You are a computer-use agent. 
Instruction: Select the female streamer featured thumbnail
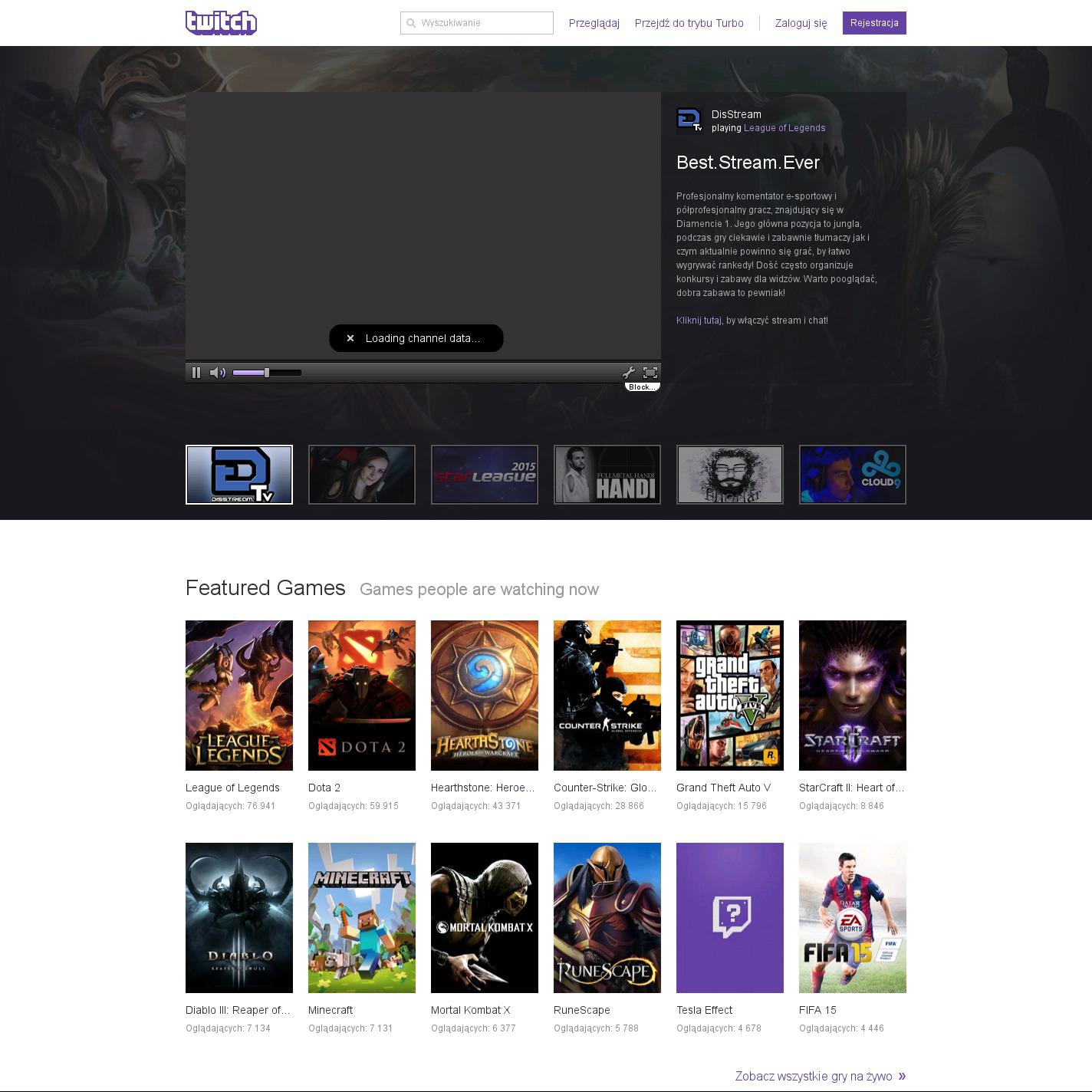[362, 475]
